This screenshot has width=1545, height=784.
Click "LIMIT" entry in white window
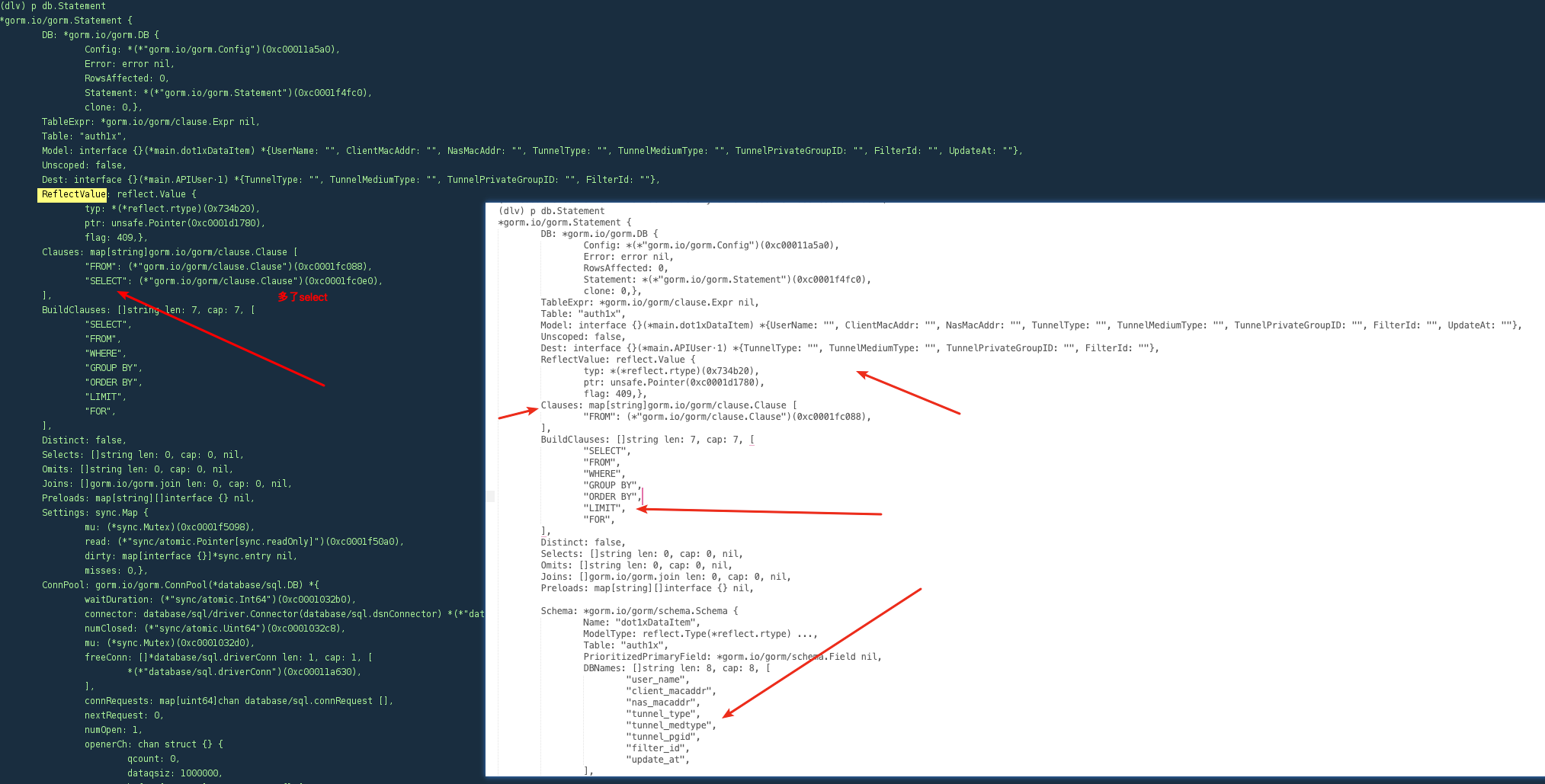604,508
